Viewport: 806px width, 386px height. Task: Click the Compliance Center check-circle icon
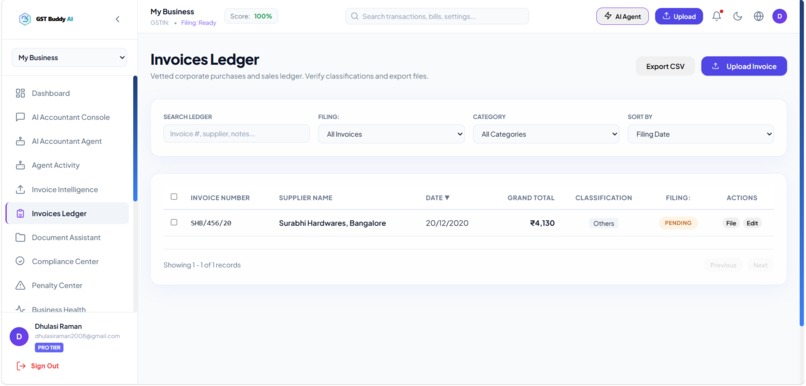(20, 261)
